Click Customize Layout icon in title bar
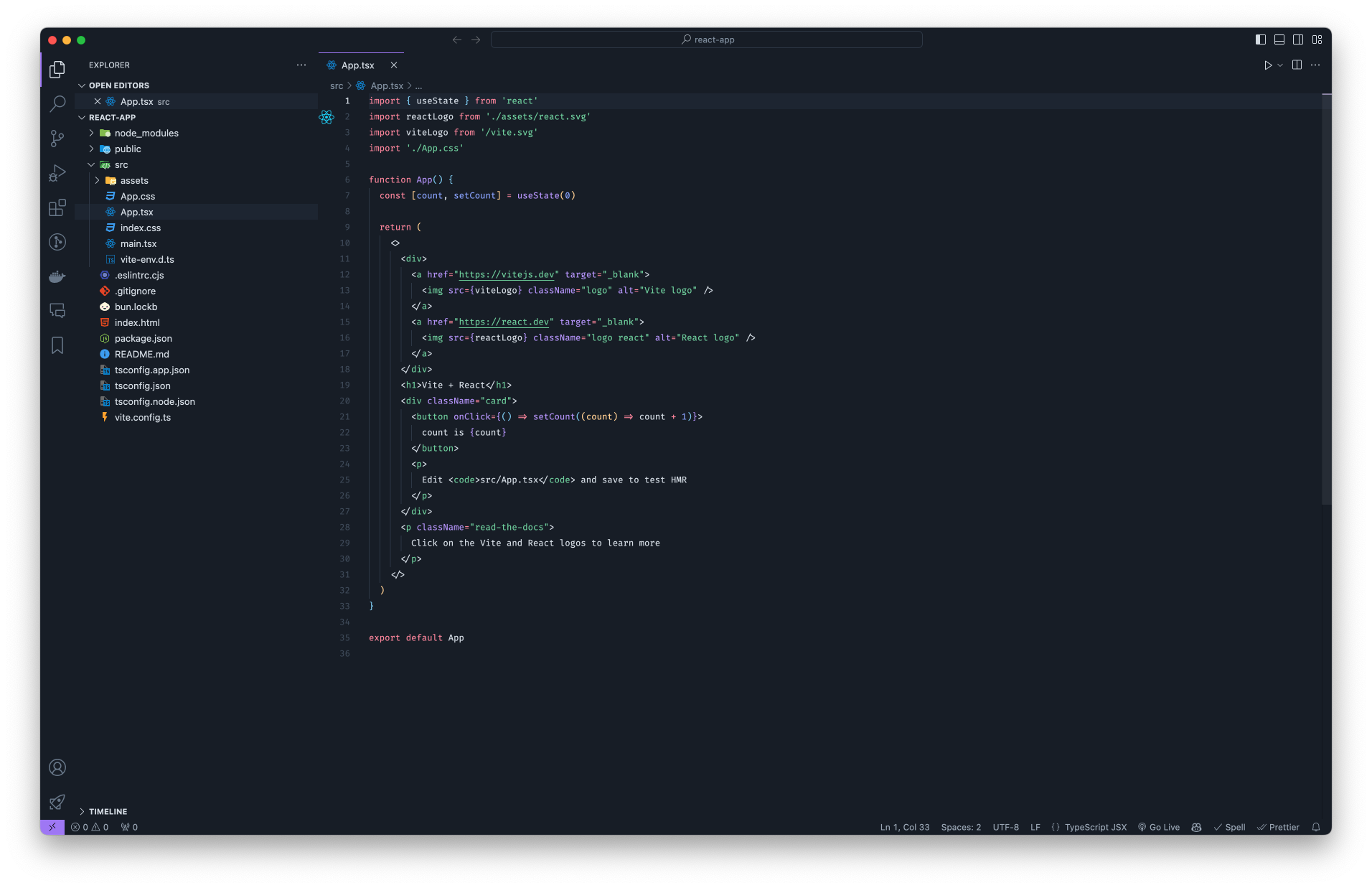Image resolution: width=1372 pixels, height=888 pixels. coord(1317,39)
